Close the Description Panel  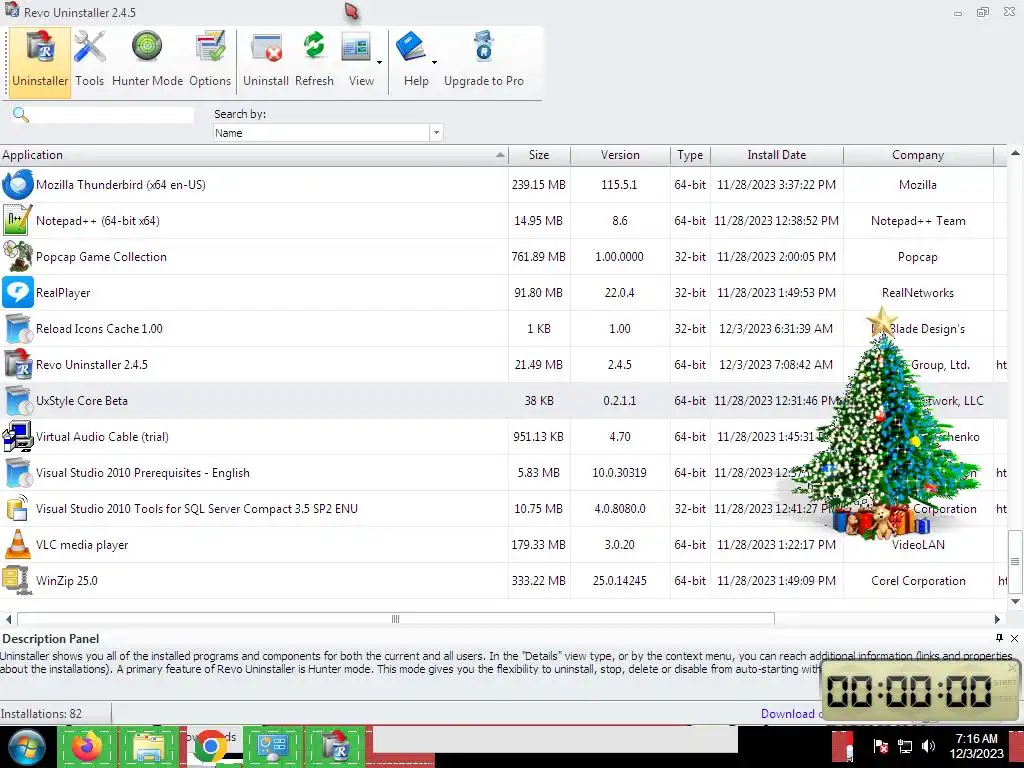pyautogui.click(x=1014, y=638)
